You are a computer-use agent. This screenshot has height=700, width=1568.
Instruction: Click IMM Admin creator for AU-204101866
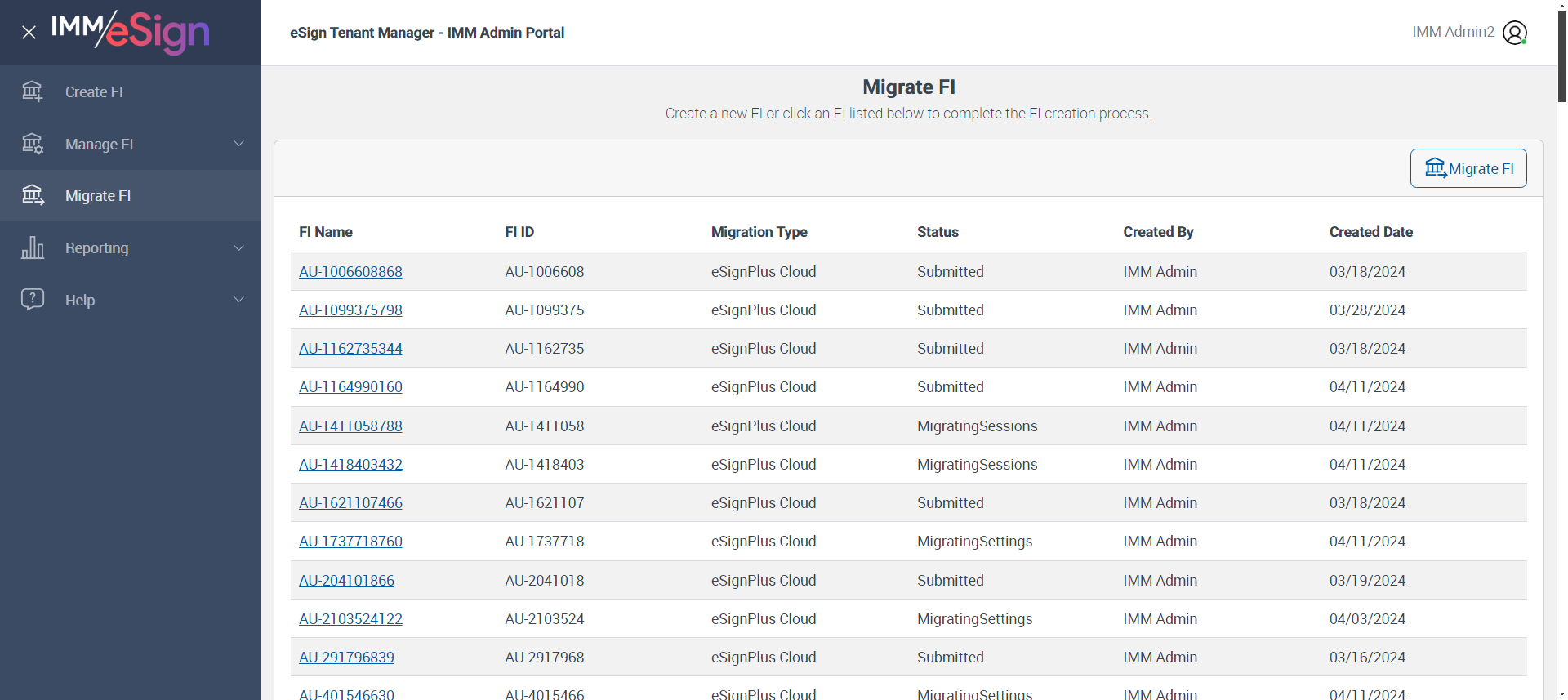coord(1160,581)
